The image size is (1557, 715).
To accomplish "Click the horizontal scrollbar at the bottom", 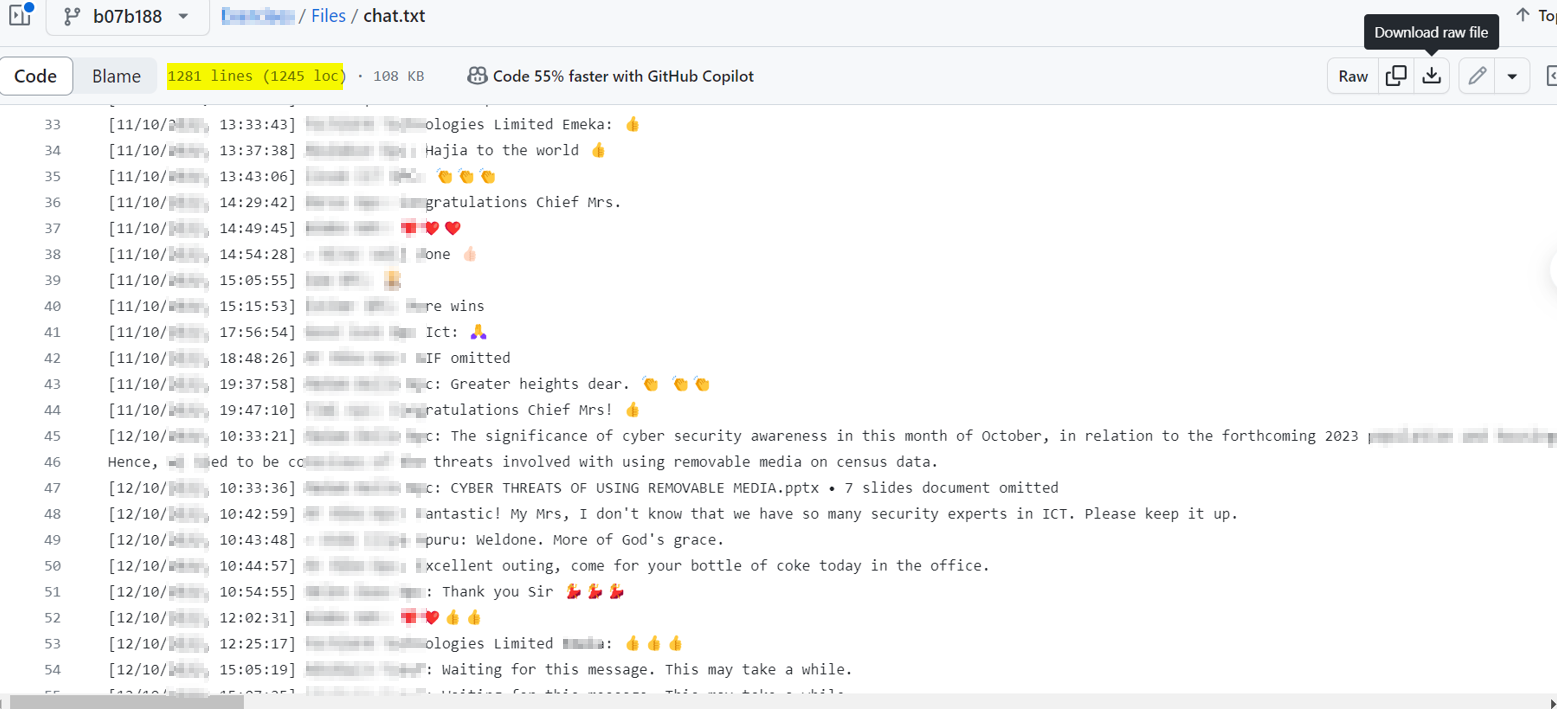I will (x=125, y=703).
